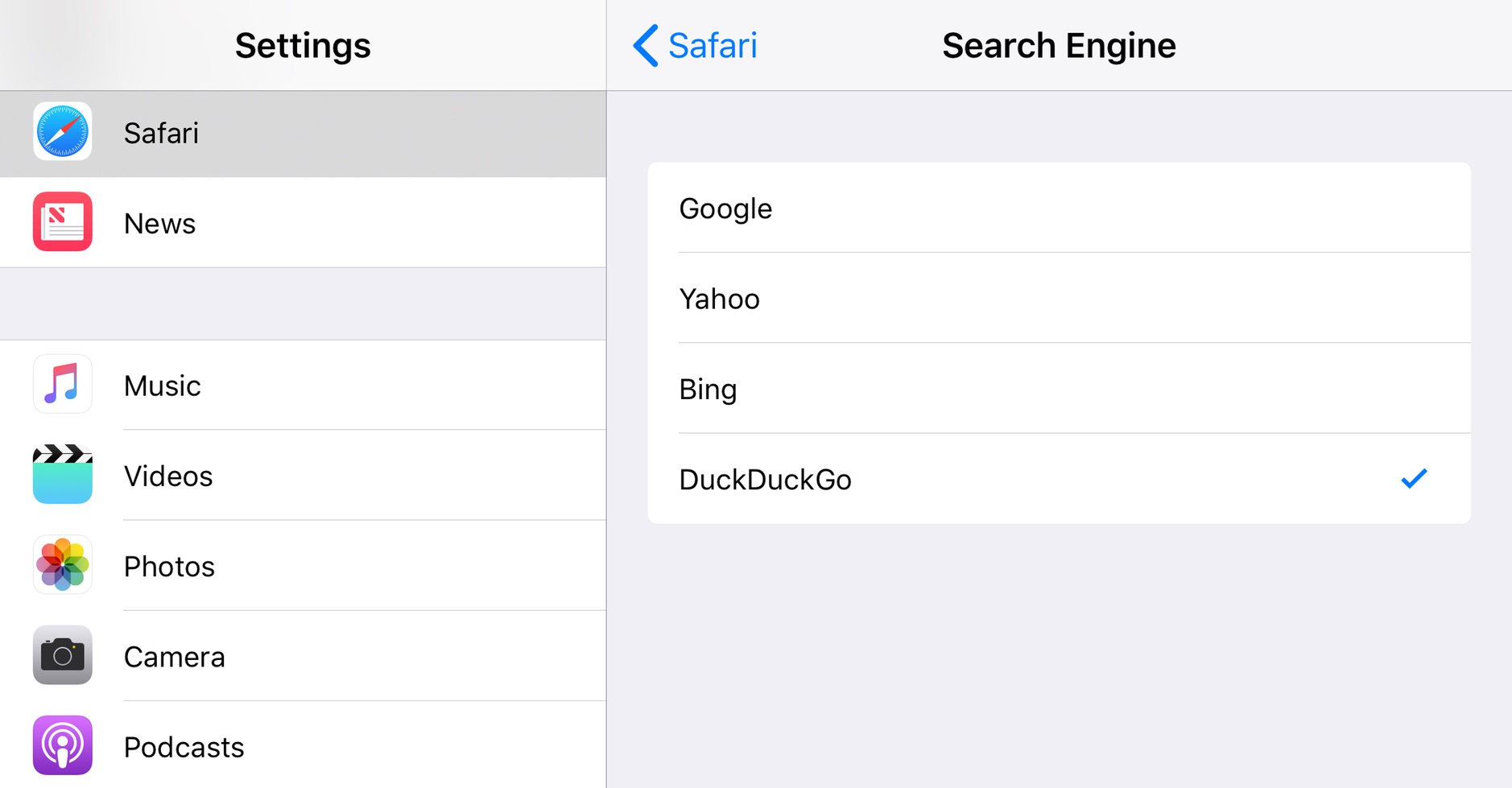This screenshot has height=788, width=1512.
Task: Select the Videos settings label
Action: pos(168,477)
